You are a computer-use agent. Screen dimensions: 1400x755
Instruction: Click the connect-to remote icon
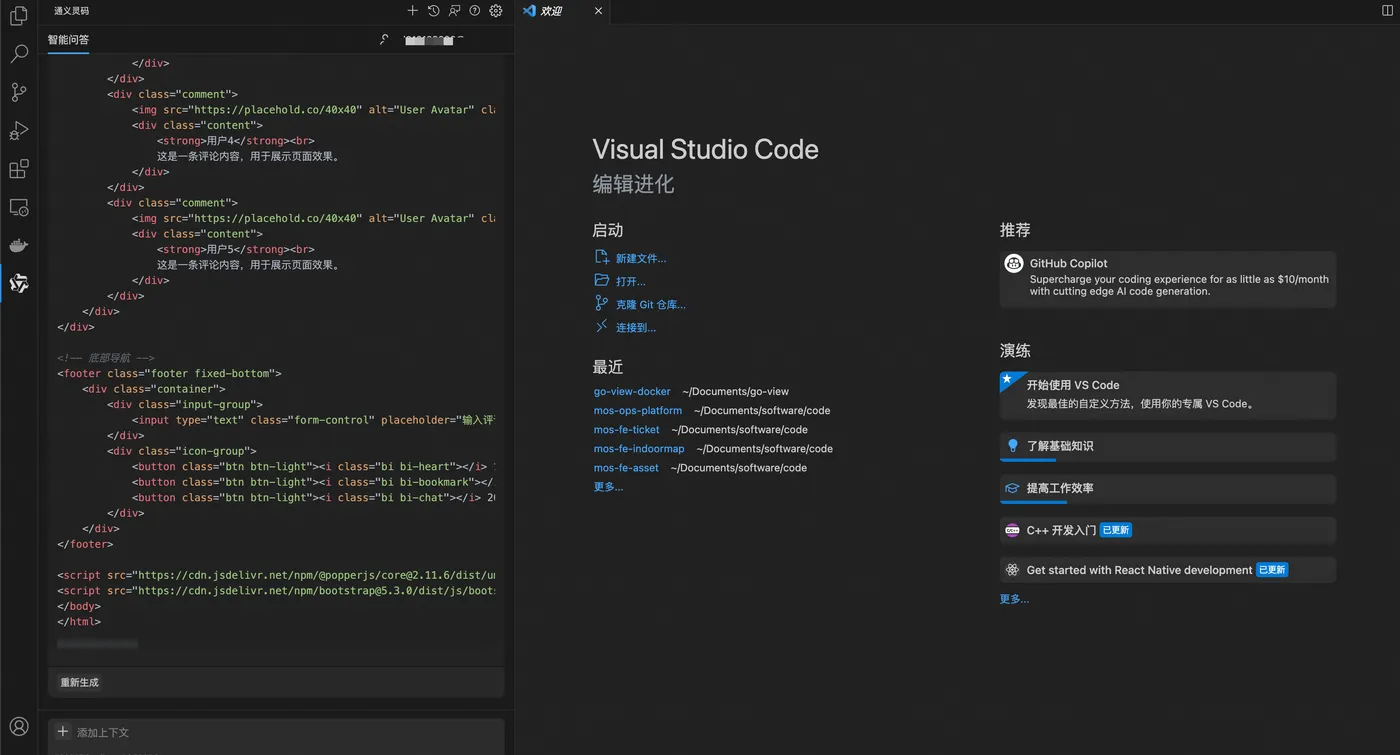click(x=601, y=327)
